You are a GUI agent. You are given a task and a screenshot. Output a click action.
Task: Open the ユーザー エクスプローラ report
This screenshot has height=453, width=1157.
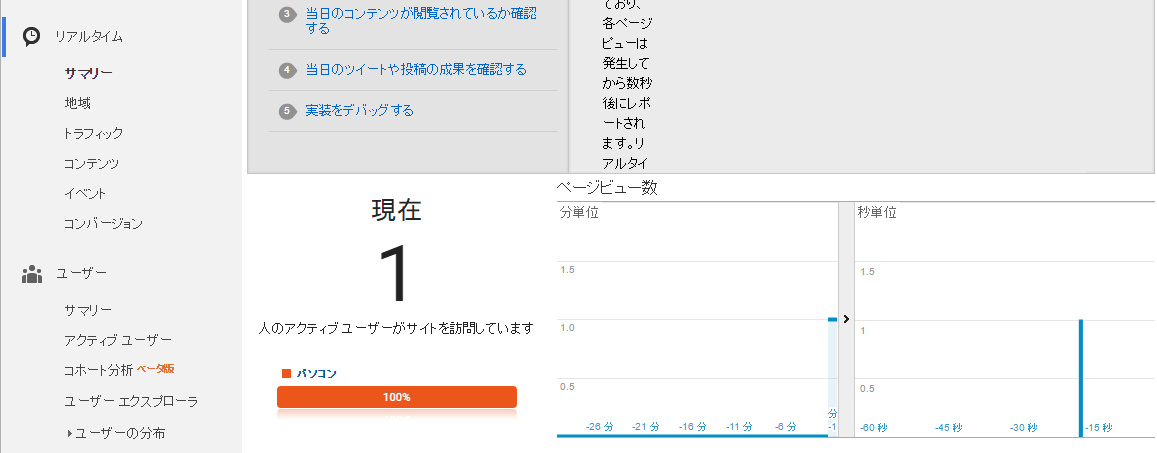point(131,401)
